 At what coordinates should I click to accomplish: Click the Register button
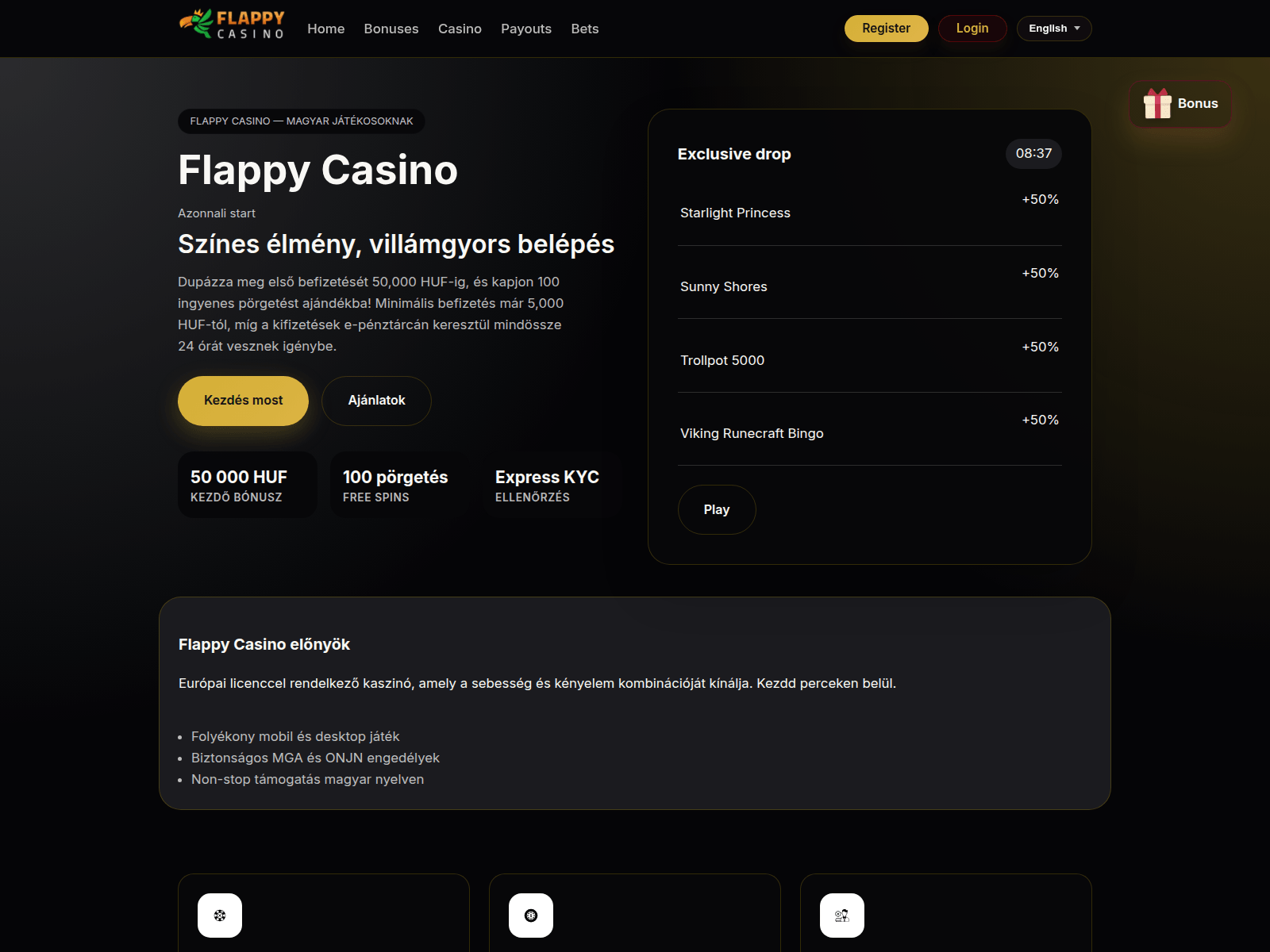coord(886,29)
